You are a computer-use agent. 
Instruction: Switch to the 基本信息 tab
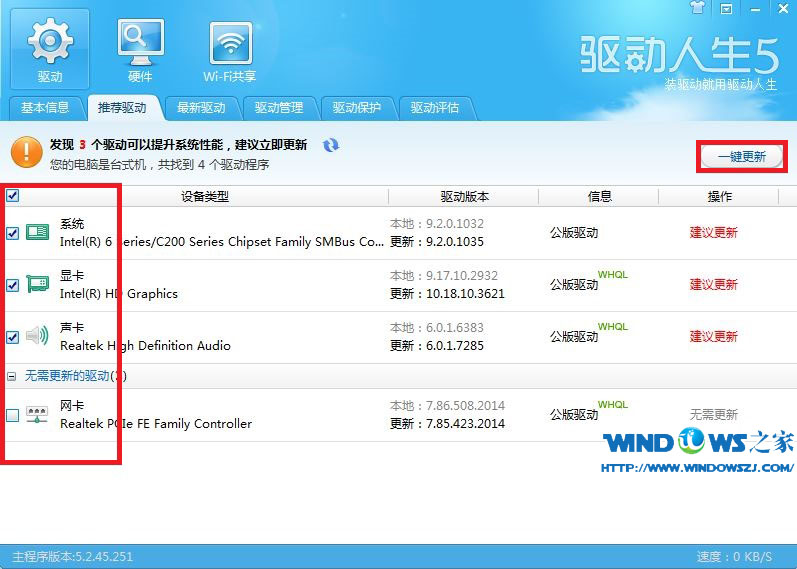(x=45, y=108)
